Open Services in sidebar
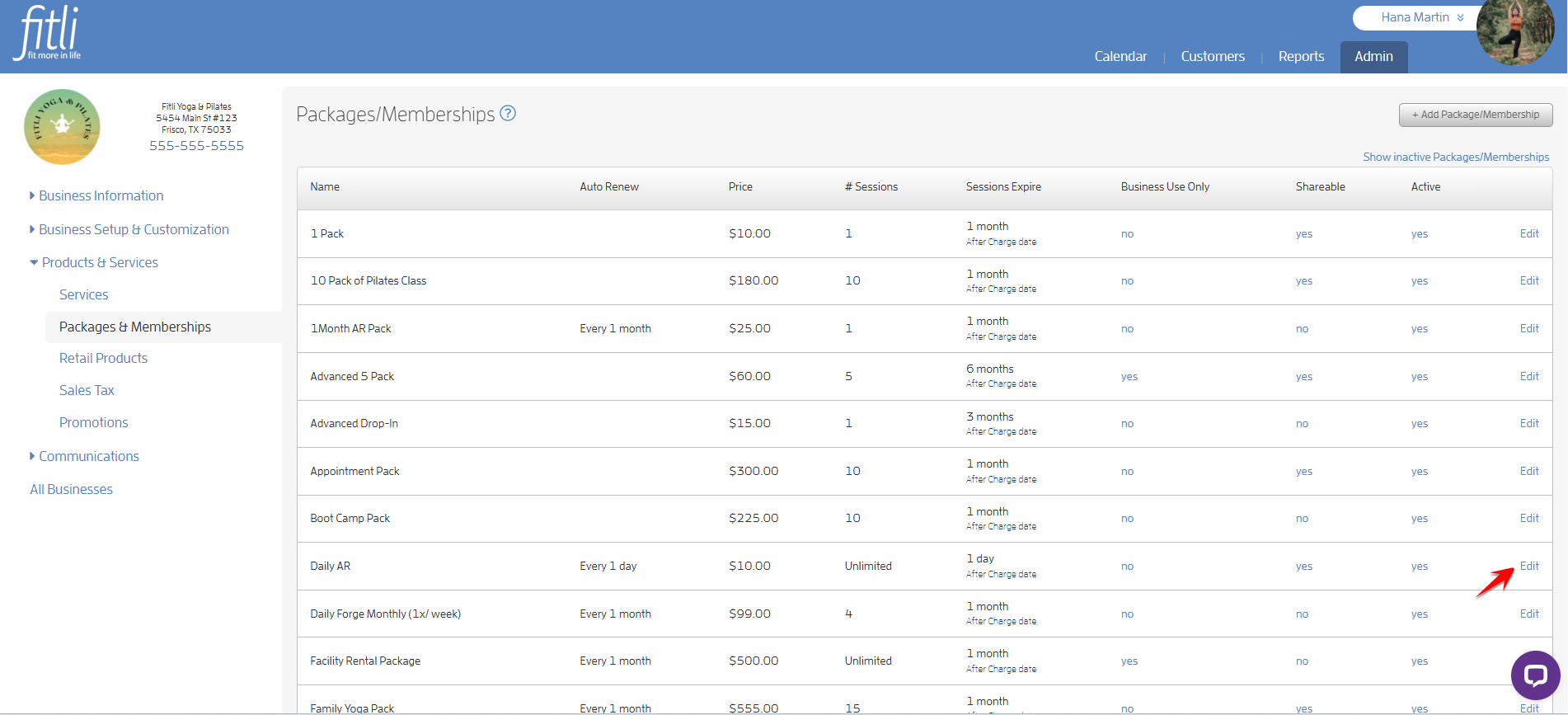Image resolution: width=1568 pixels, height=715 pixels. pos(83,294)
